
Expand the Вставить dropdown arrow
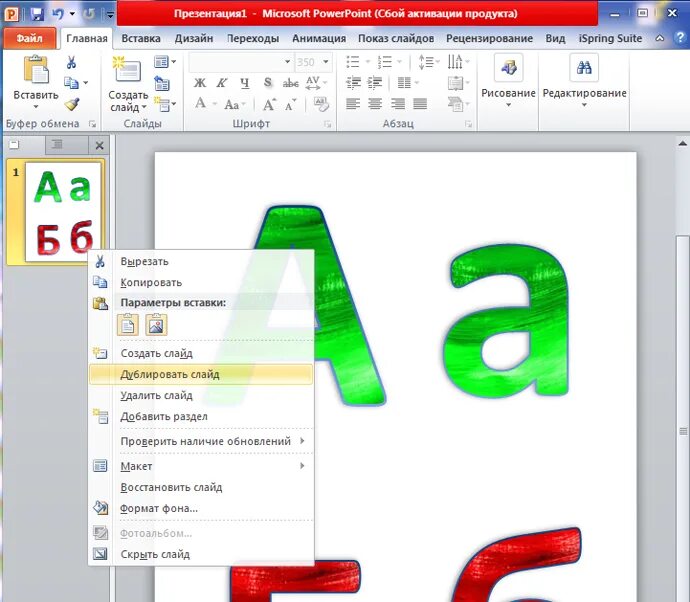pyautogui.click(x=36, y=107)
